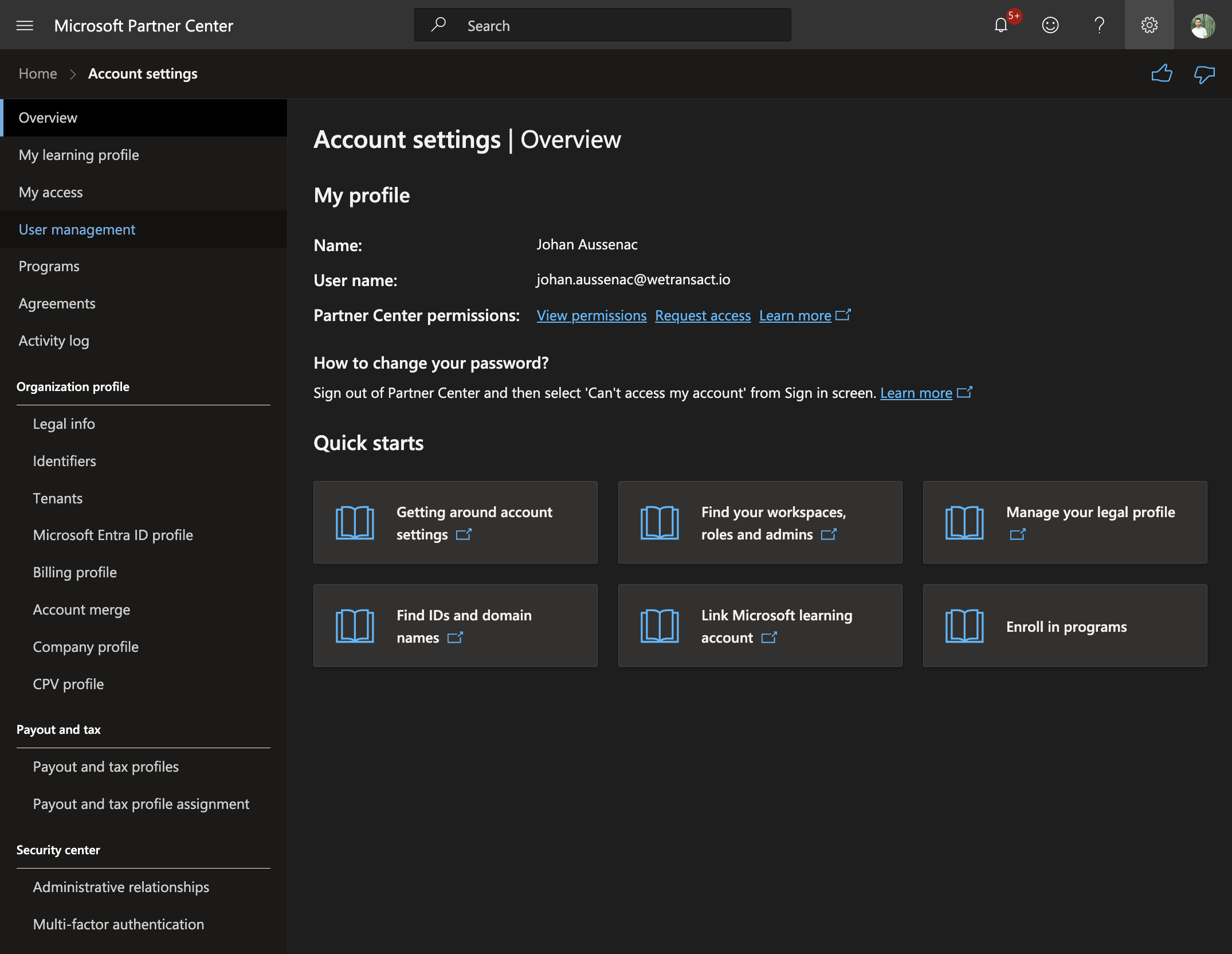Image resolution: width=1232 pixels, height=954 pixels.
Task: Click View permissions link
Action: (x=591, y=315)
